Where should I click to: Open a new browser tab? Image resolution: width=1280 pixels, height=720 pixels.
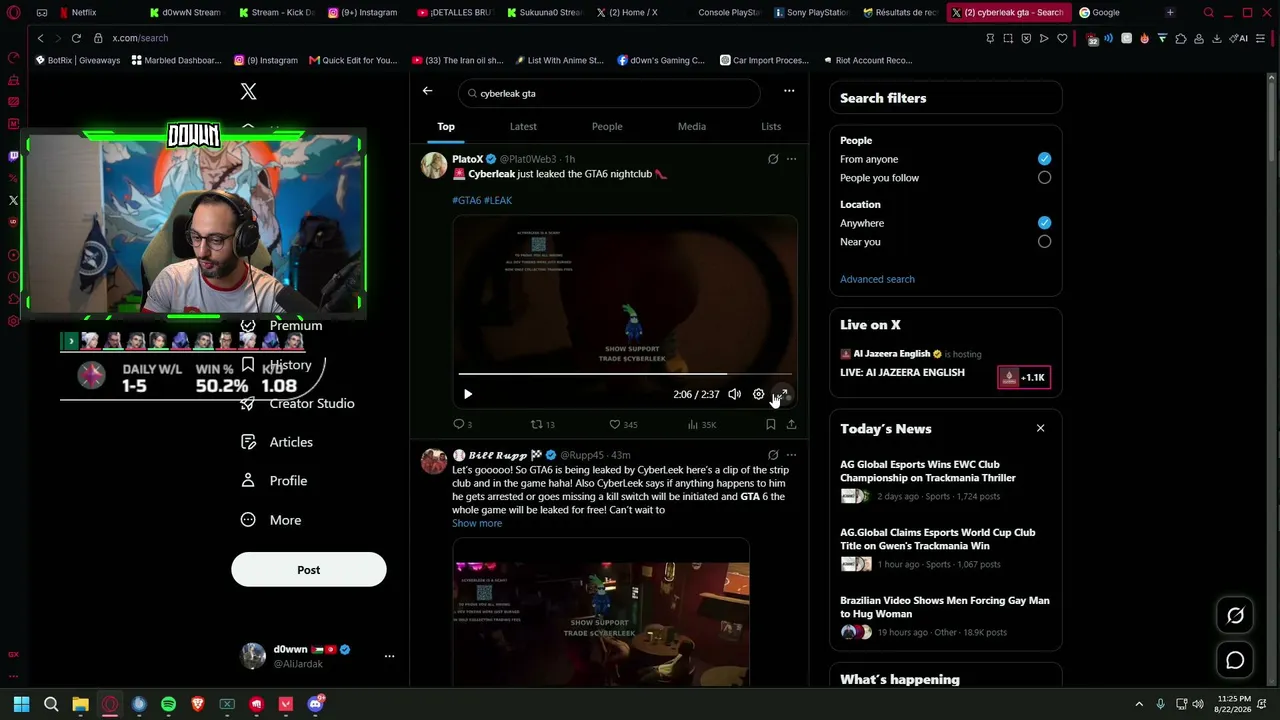(x=1170, y=12)
